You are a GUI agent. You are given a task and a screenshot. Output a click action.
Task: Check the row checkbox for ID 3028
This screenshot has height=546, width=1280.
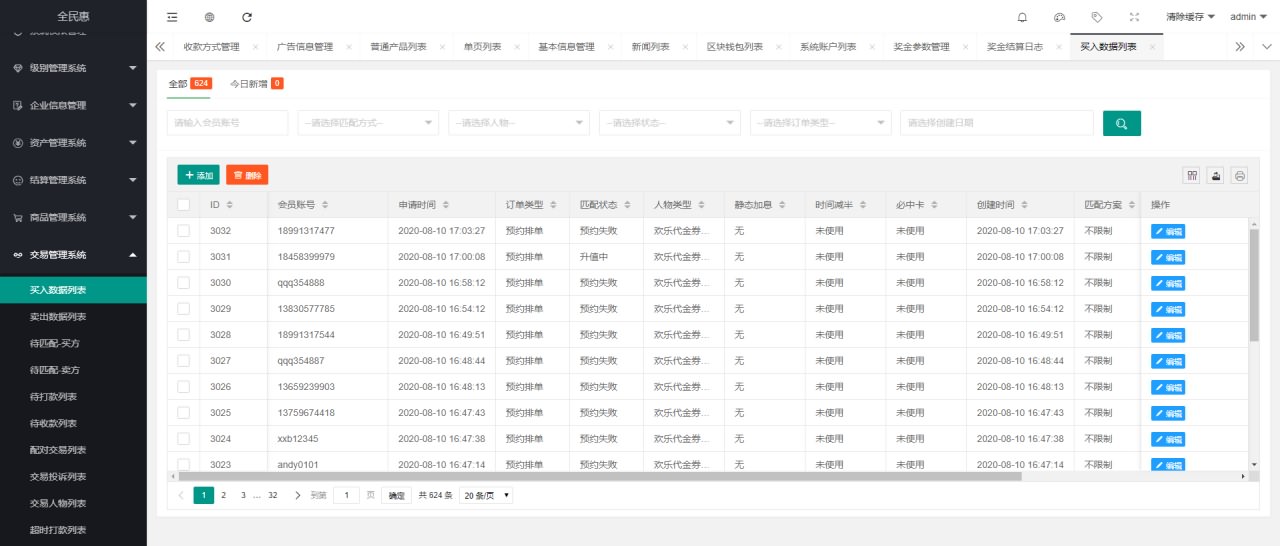pyautogui.click(x=183, y=335)
